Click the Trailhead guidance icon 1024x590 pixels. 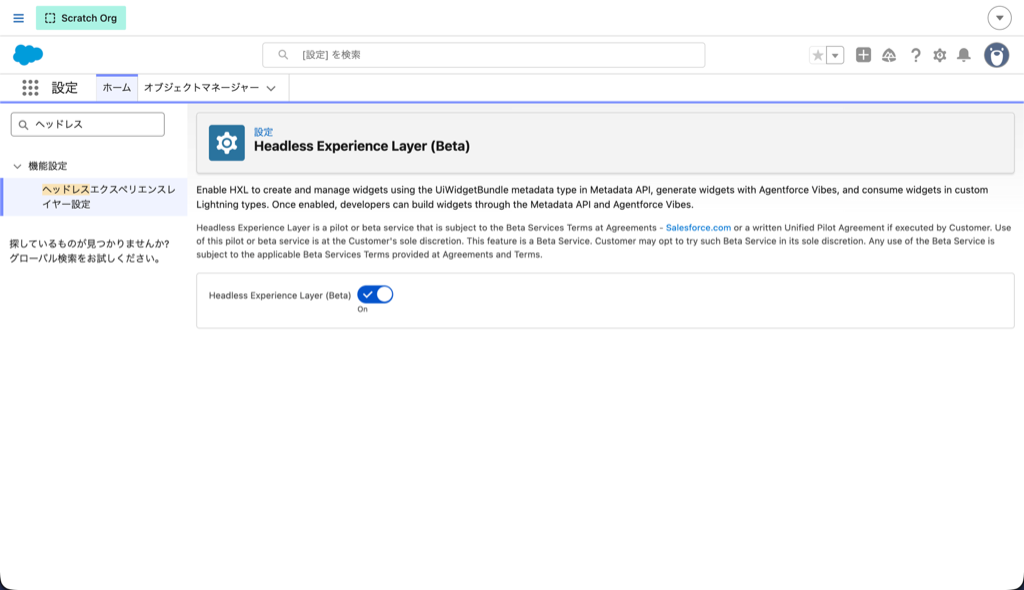(x=889, y=56)
